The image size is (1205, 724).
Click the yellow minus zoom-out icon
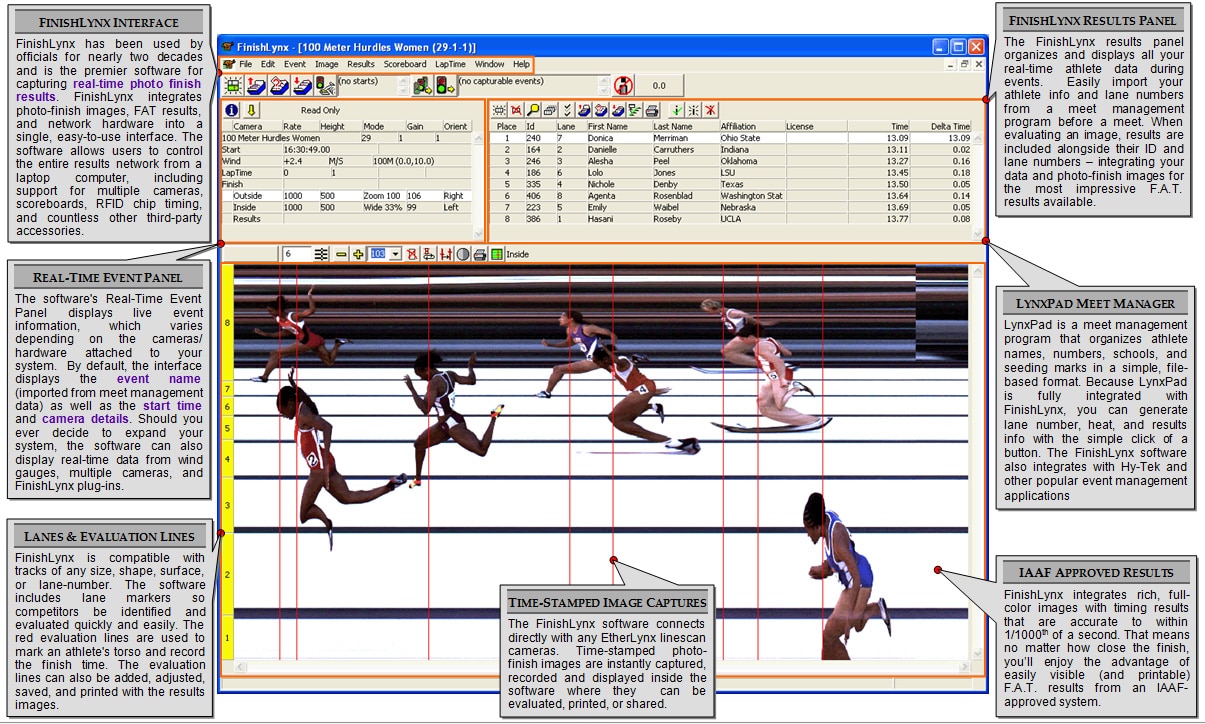pos(341,255)
